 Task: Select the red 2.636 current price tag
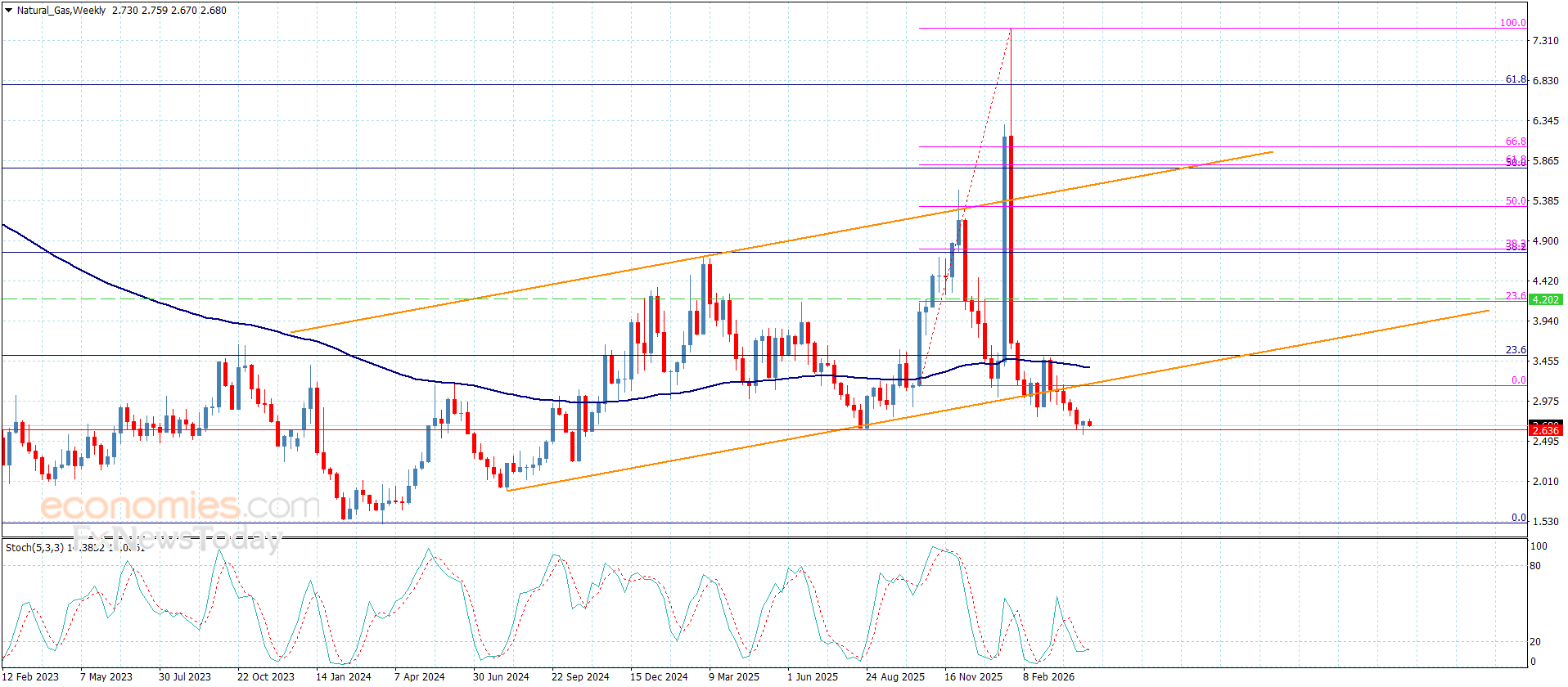1545,430
